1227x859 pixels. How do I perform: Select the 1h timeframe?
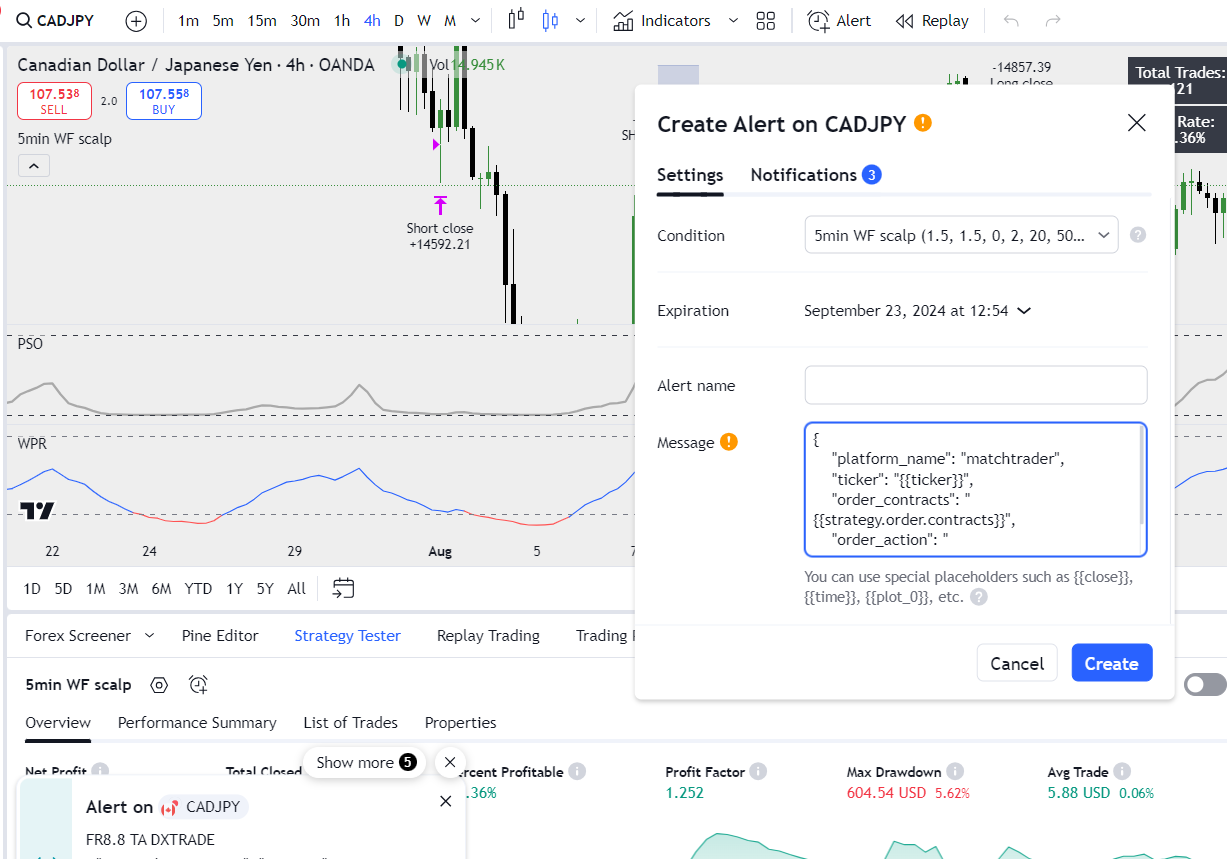342,20
